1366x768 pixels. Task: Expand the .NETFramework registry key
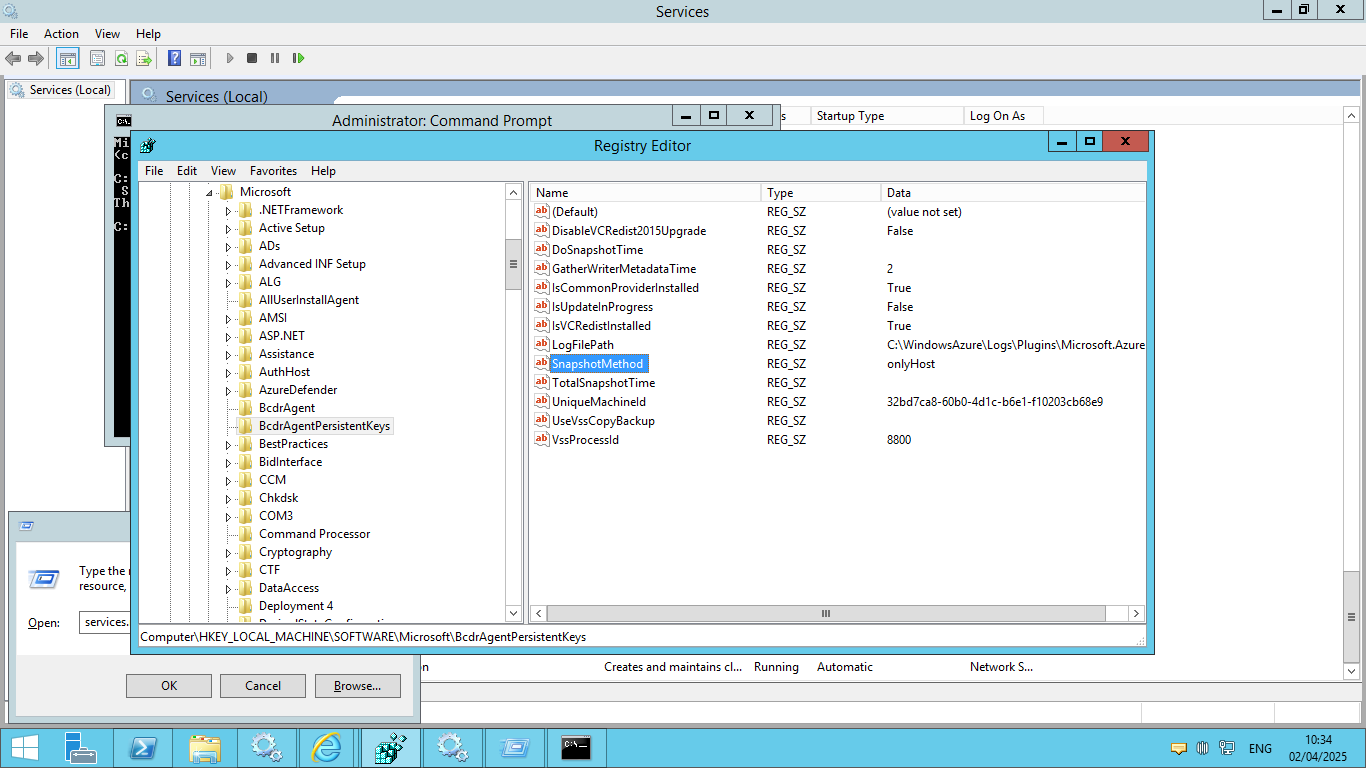click(229, 210)
